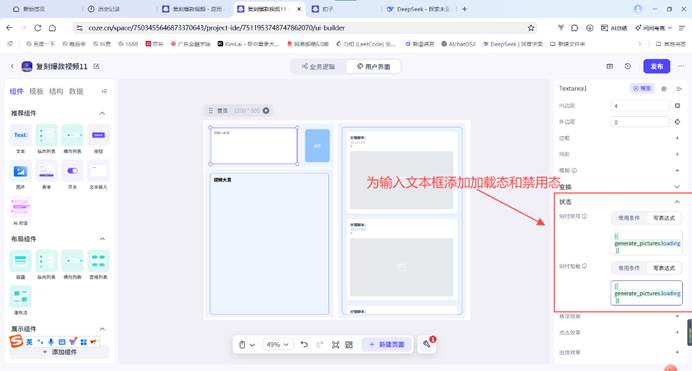Edit the disabled-state expression field

(647, 243)
